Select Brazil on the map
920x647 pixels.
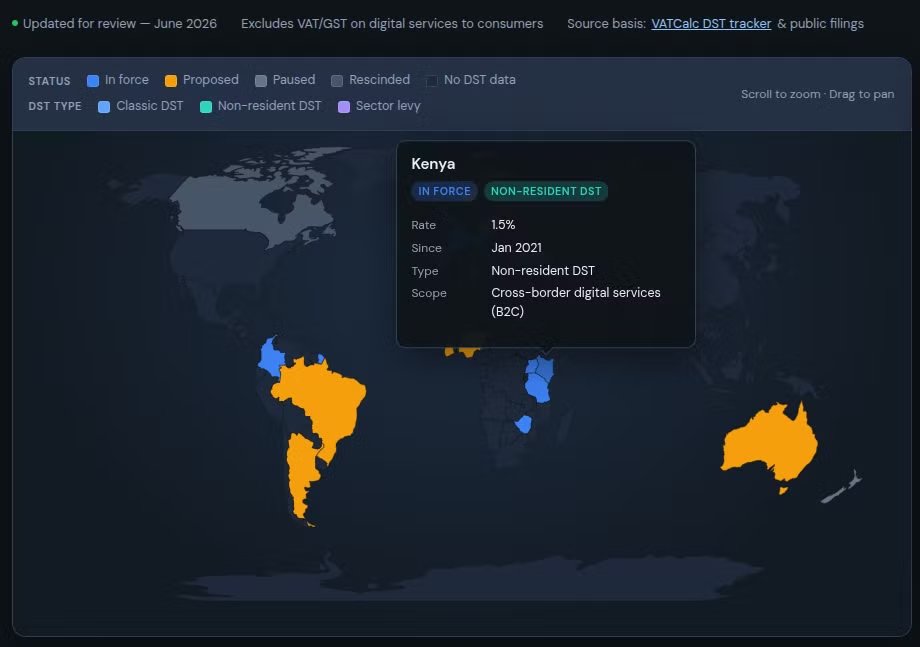[326, 402]
